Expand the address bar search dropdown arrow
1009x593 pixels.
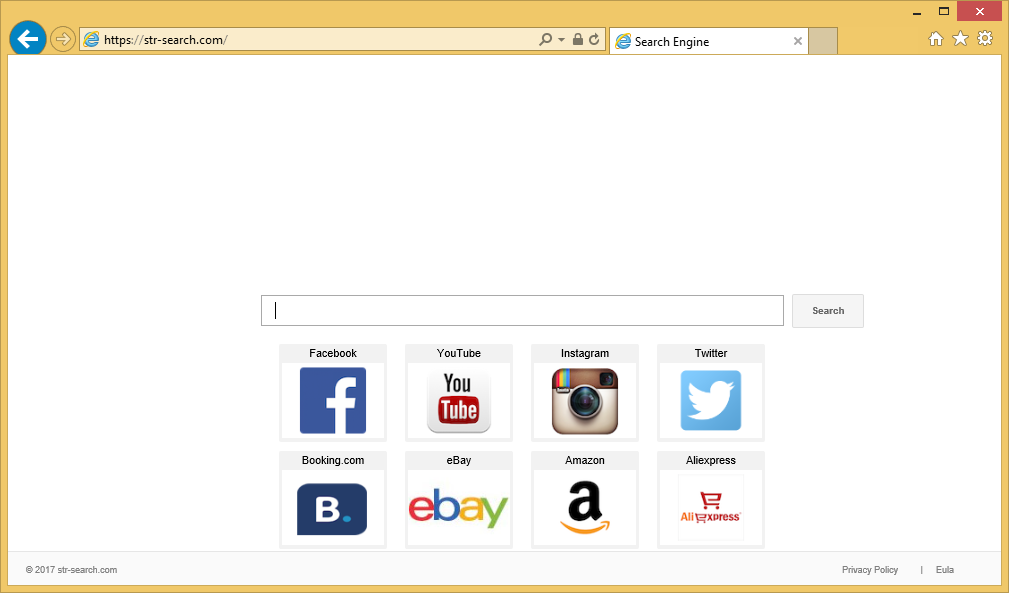(561, 40)
